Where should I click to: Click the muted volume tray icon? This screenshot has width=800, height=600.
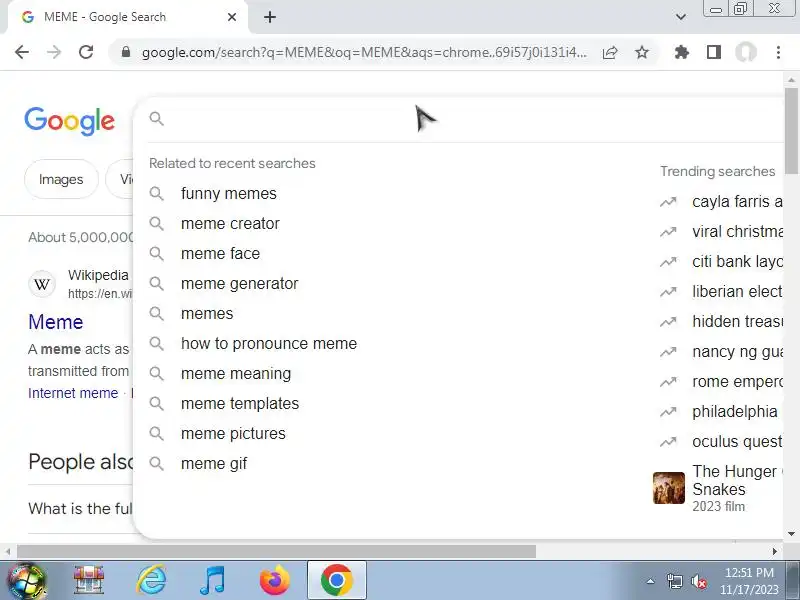[x=699, y=581]
